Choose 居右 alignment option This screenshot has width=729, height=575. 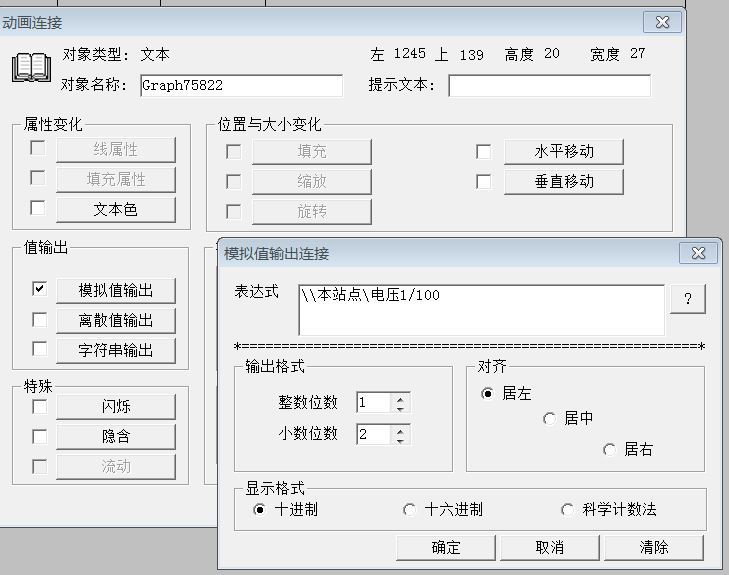click(x=609, y=450)
